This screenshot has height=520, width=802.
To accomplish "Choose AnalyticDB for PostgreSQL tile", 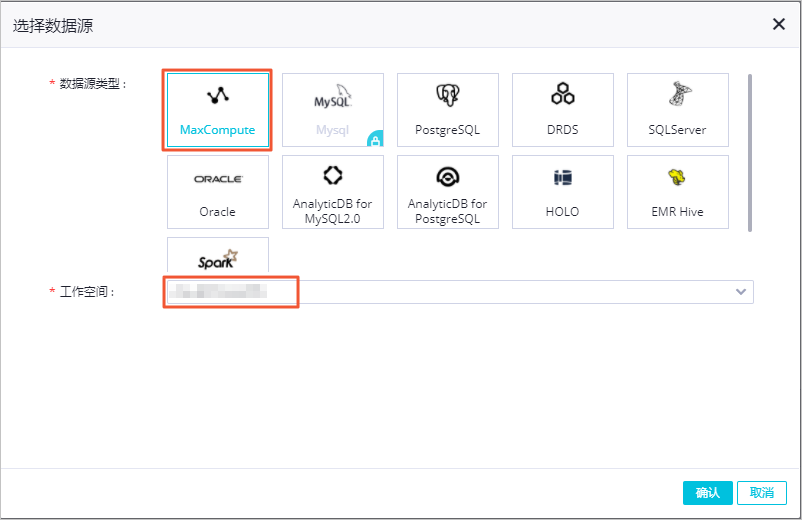I will tap(448, 192).
